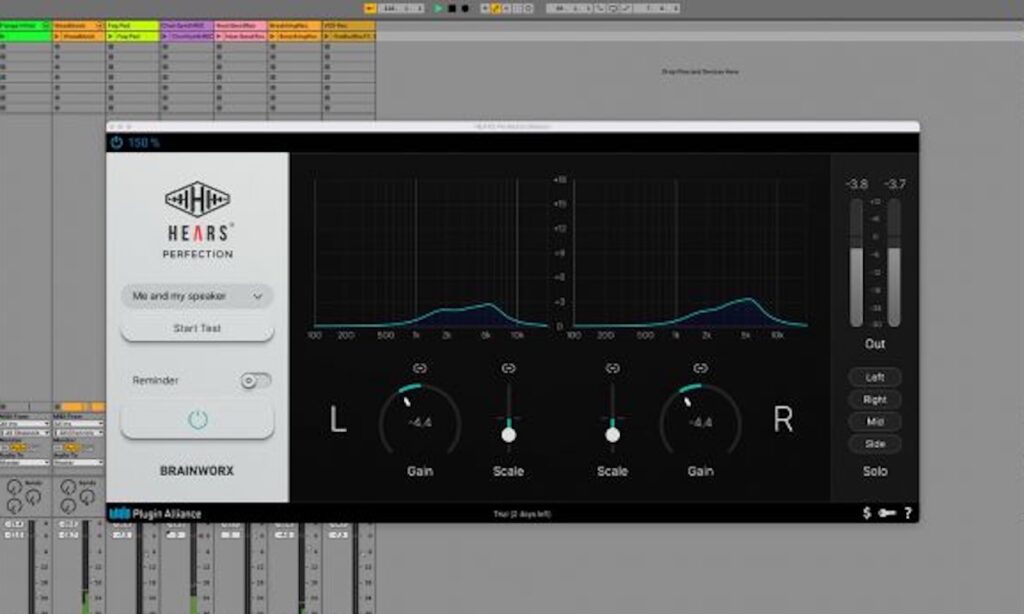Click the -3.8 output level readout
The height and width of the screenshot is (614, 1024).
tap(856, 184)
